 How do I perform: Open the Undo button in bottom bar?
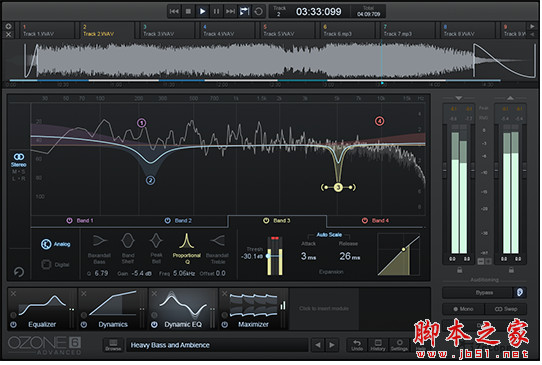[357, 345]
